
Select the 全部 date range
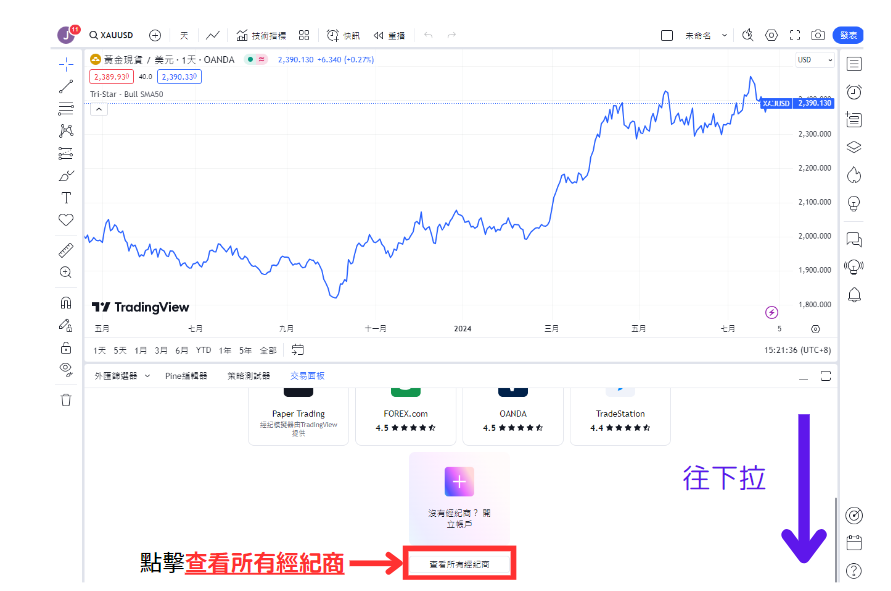click(x=268, y=351)
